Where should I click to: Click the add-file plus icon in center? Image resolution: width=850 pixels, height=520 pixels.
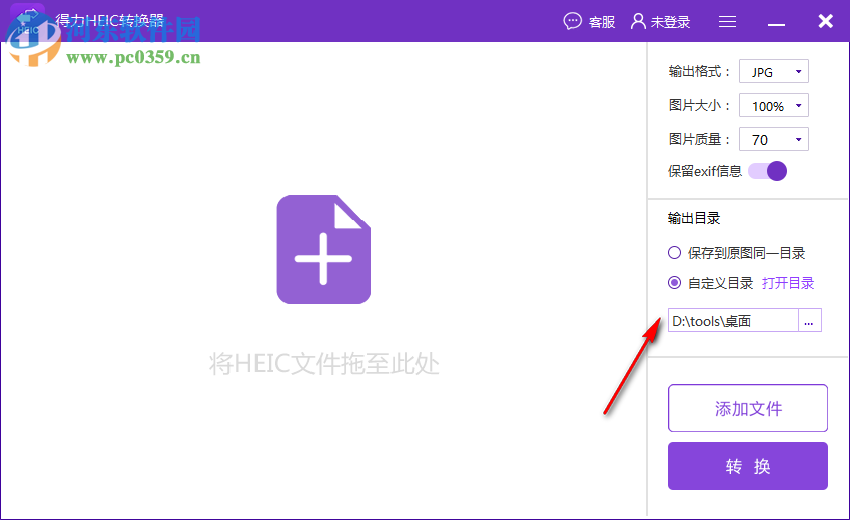(324, 249)
